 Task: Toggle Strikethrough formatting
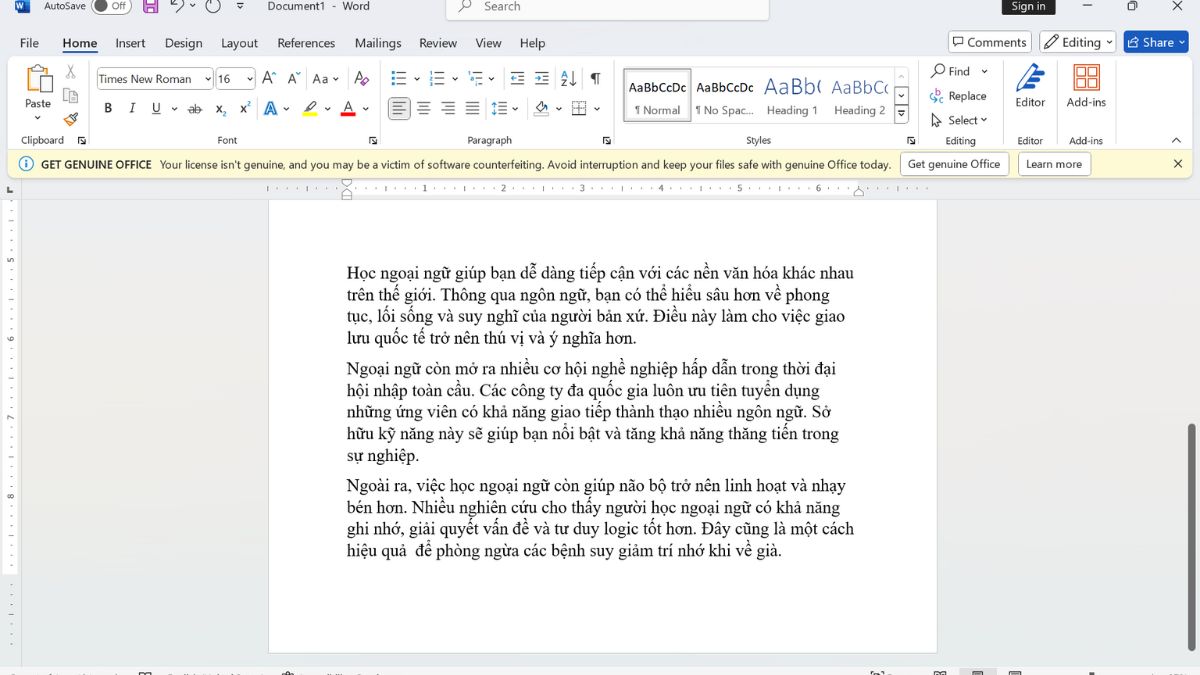click(195, 108)
